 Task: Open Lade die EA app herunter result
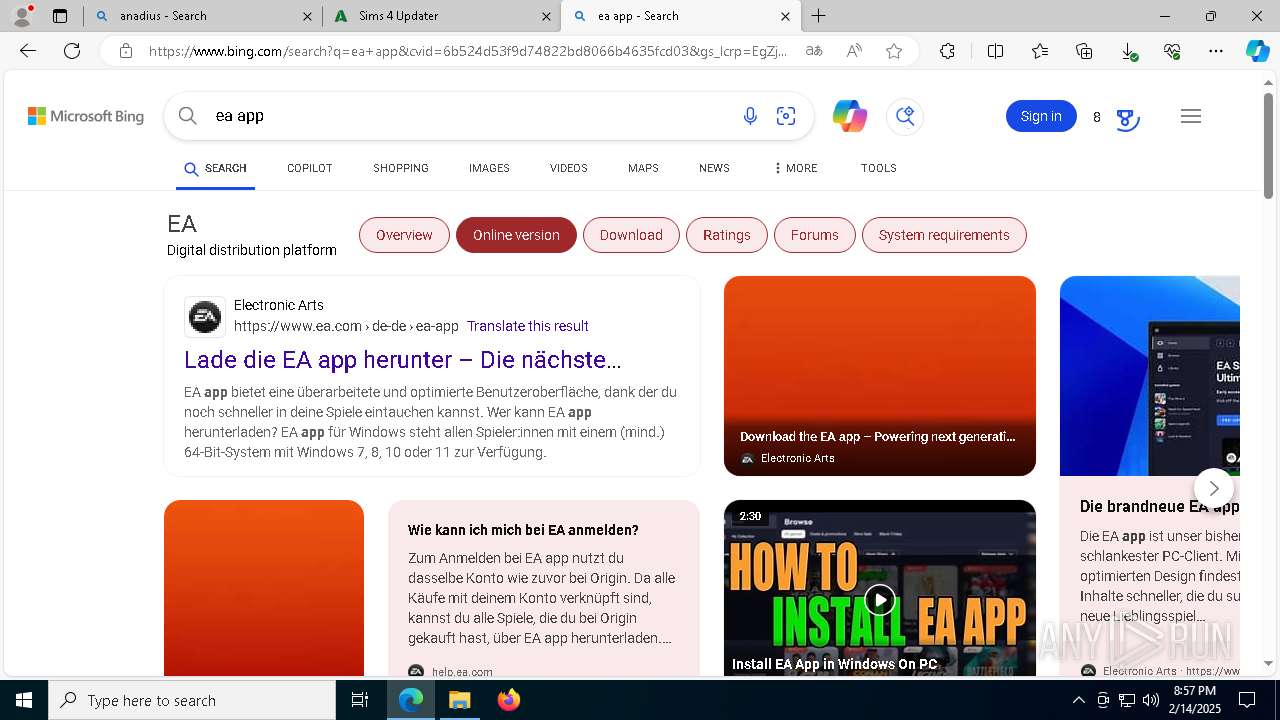coord(403,360)
